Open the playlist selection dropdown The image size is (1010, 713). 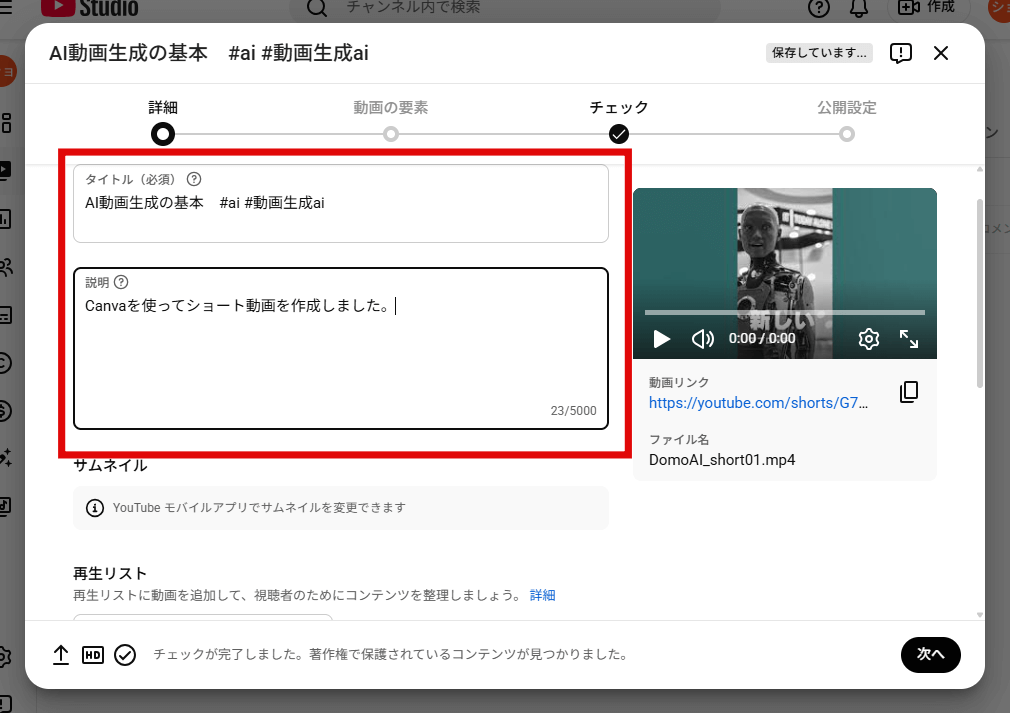[200, 620]
